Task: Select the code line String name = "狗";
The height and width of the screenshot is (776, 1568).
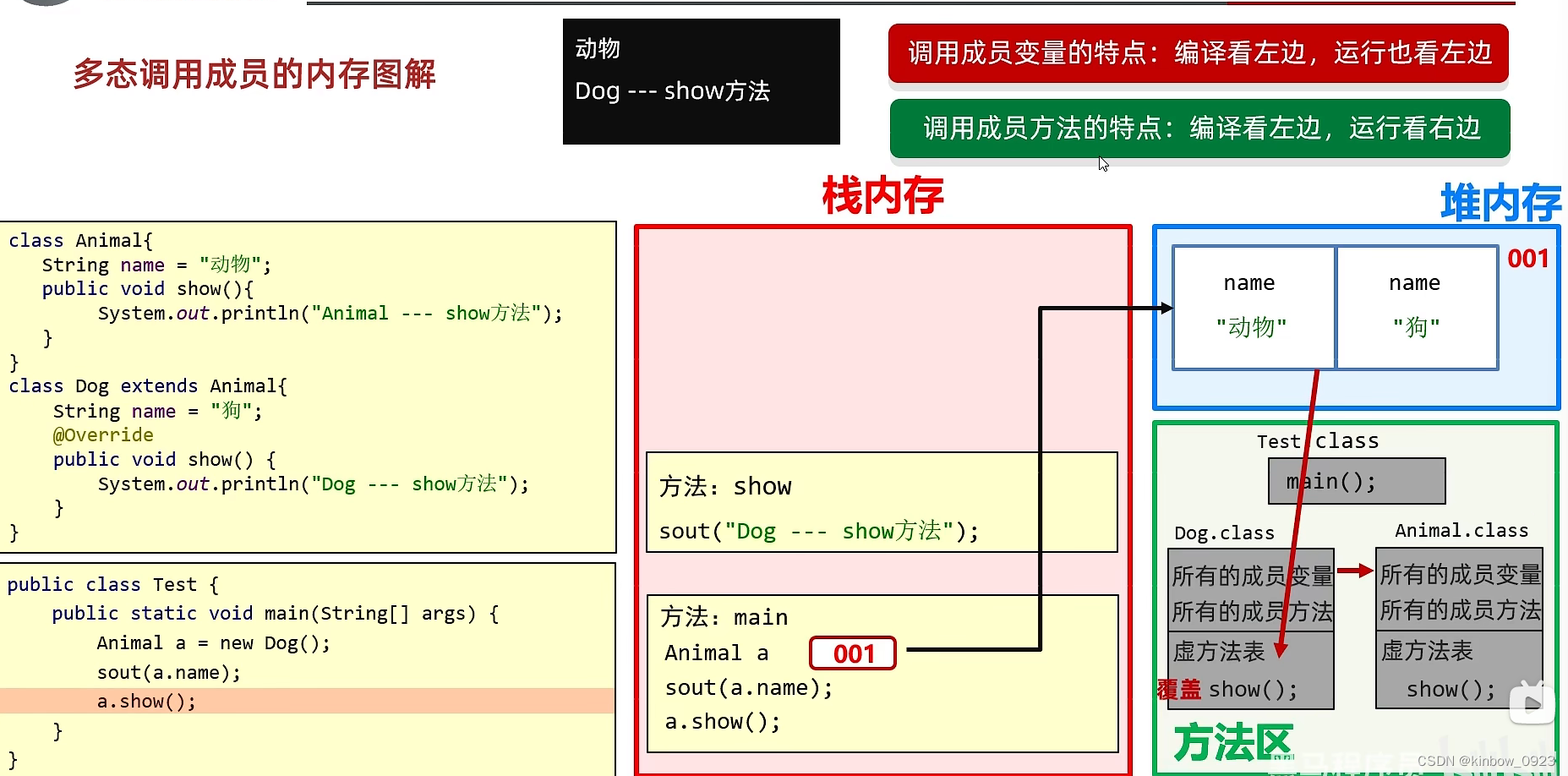Action: click(x=158, y=412)
